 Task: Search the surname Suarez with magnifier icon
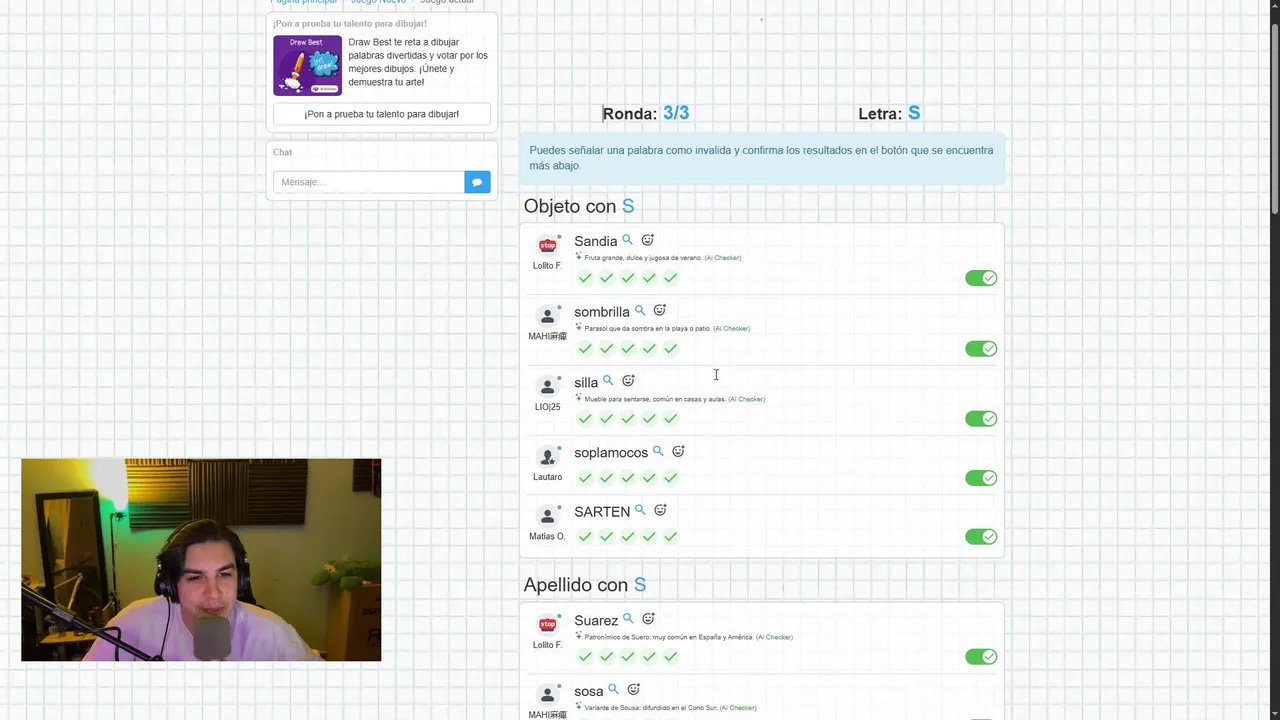(x=628, y=619)
